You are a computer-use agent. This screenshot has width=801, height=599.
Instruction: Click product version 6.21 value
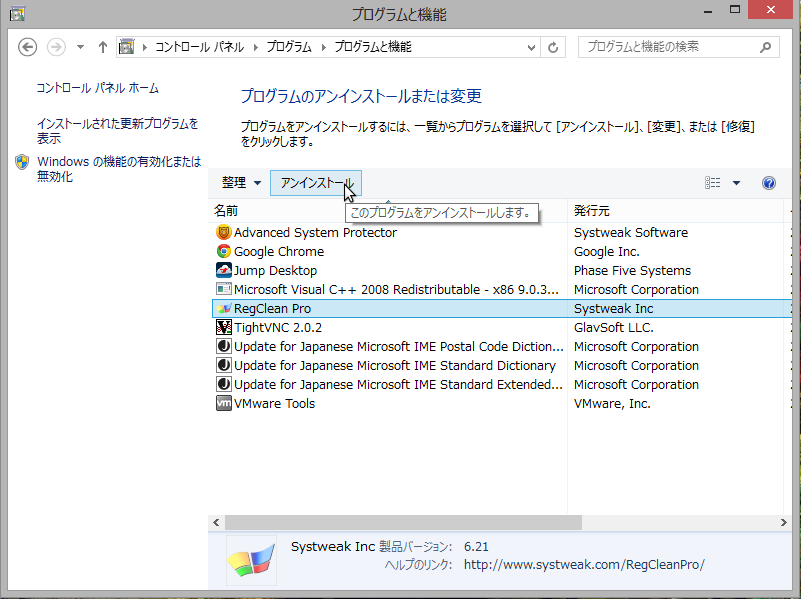[x=476, y=546]
